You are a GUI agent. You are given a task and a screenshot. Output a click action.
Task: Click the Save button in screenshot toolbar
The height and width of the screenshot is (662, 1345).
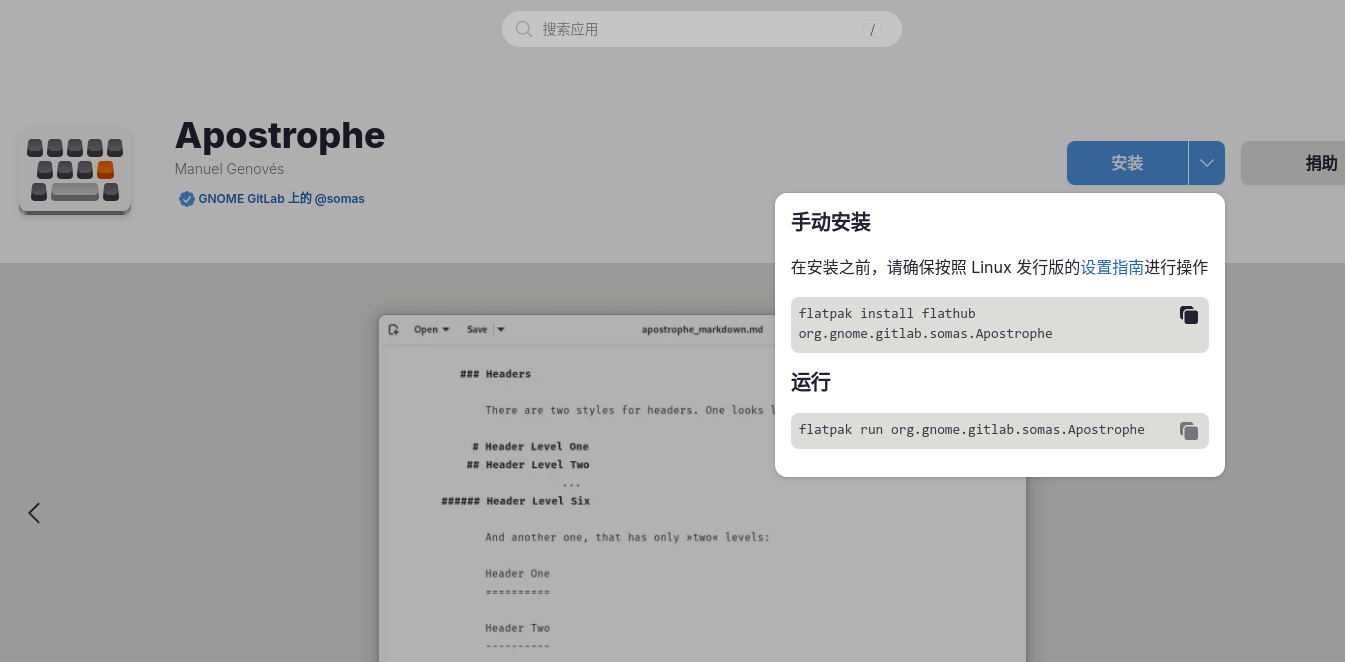477,329
